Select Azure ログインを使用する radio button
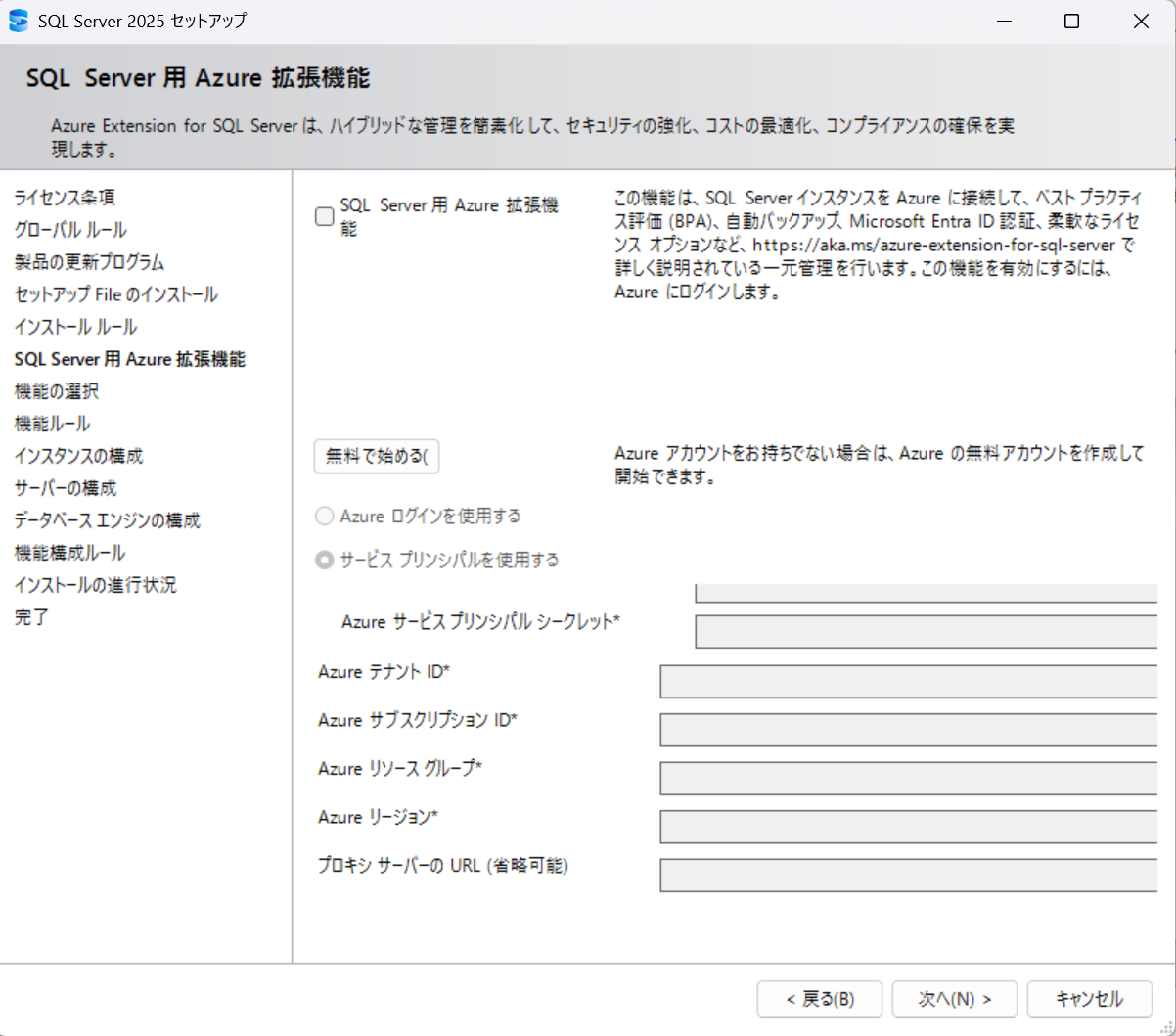 (x=325, y=516)
